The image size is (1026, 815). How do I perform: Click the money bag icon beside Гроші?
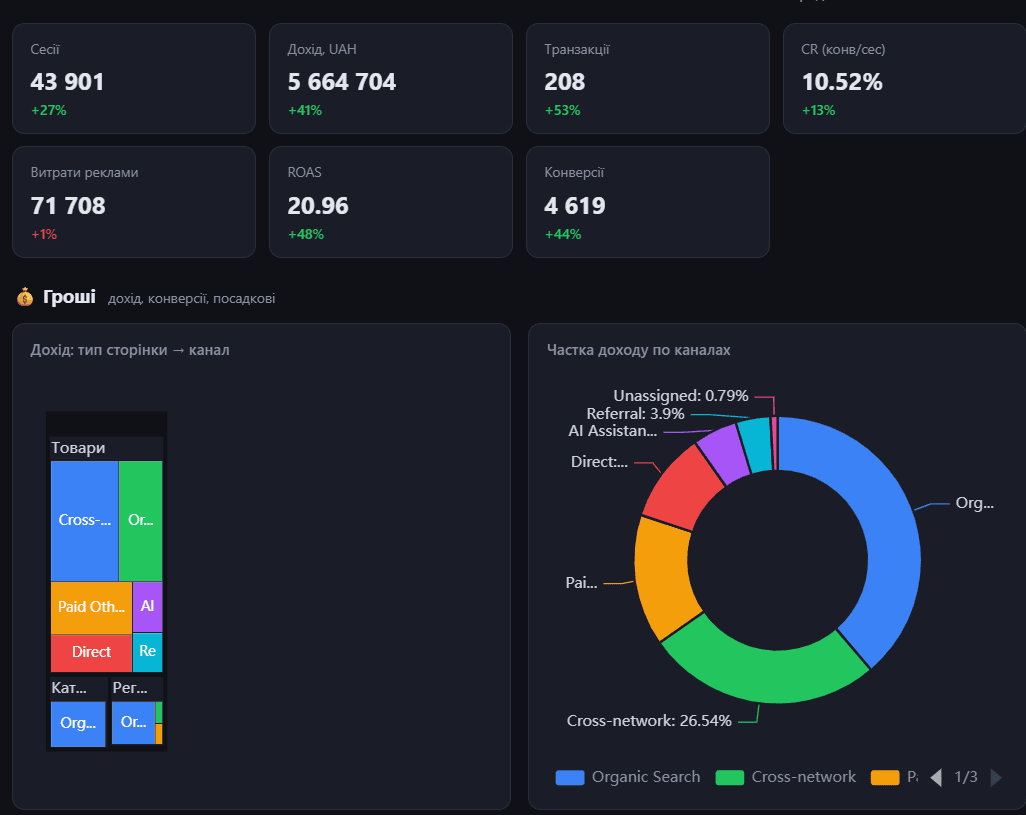pos(25,297)
